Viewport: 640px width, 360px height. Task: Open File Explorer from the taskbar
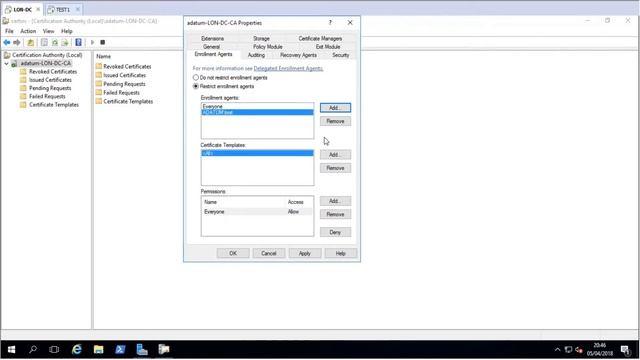tap(98, 349)
